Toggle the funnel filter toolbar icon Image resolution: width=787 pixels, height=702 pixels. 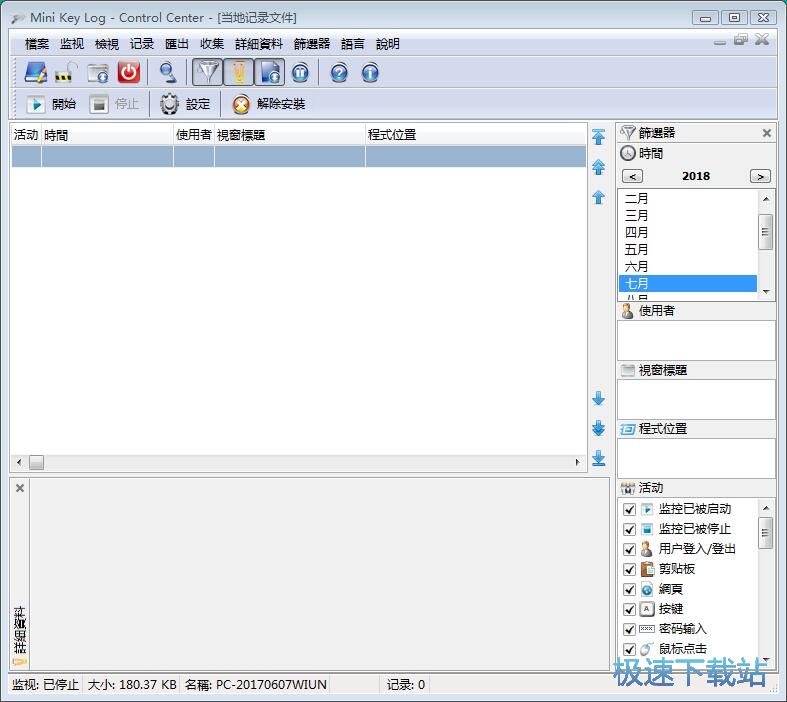click(207, 72)
